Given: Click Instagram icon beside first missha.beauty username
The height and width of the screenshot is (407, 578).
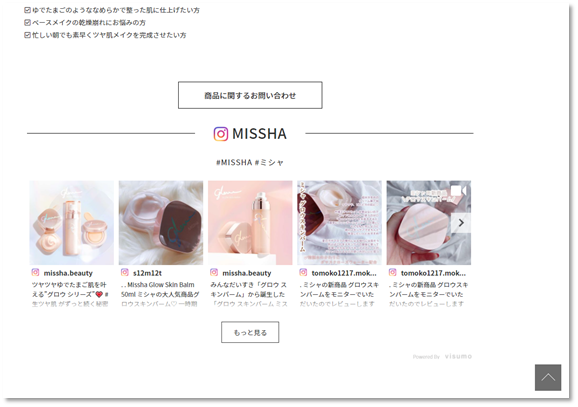Looking at the screenshot, I should pyautogui.click(x=35, y=272).
